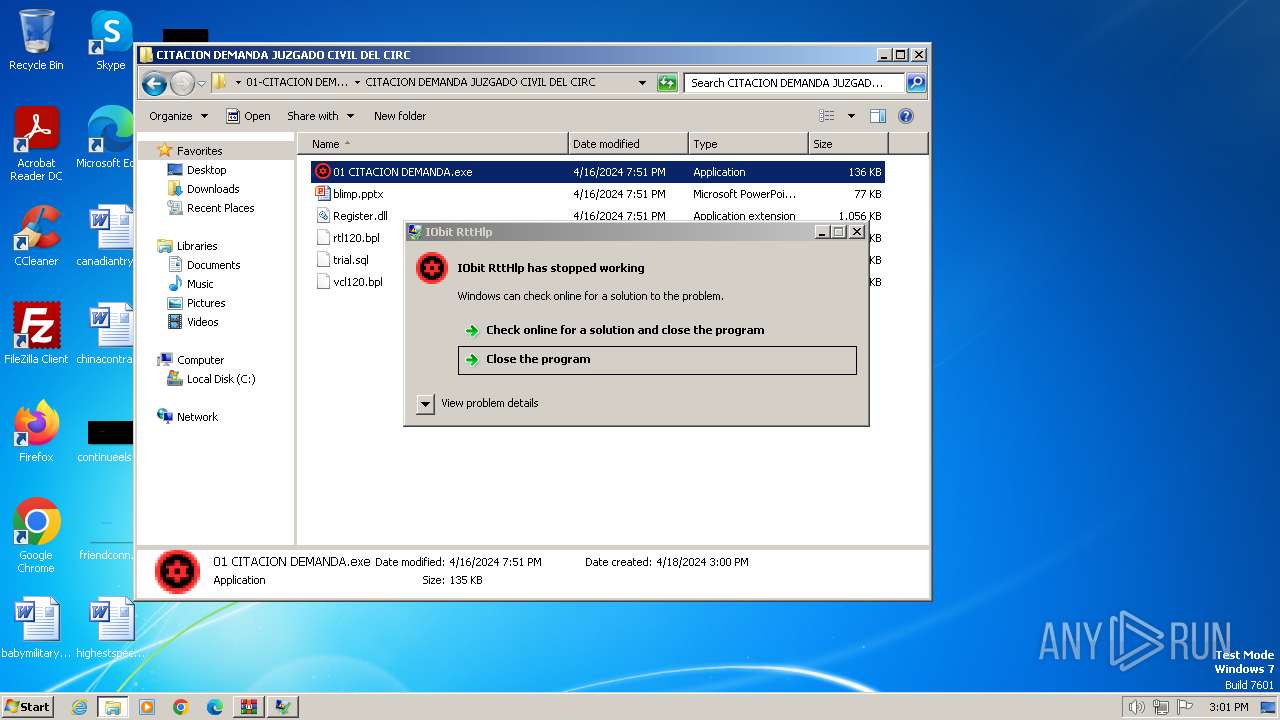Open the views dropdown arrow
This screenshot has width=1280, height=720.
coord(851,116)
